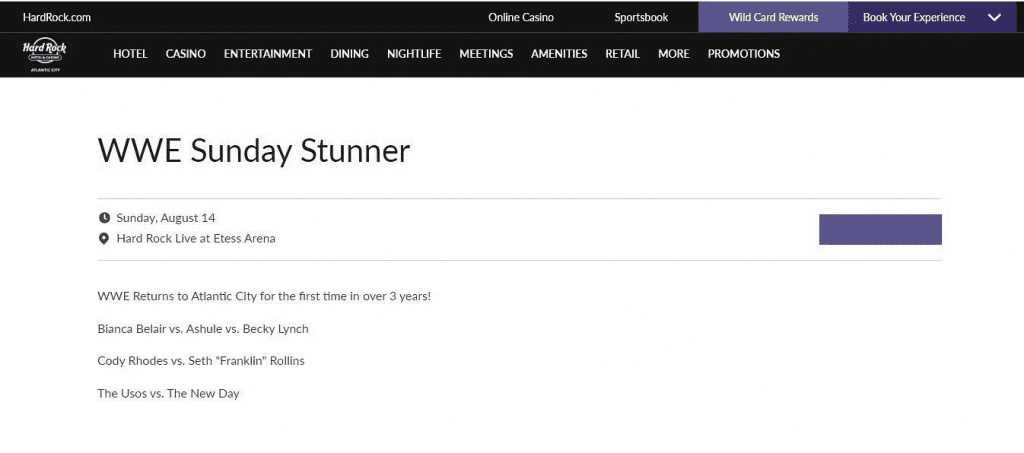Click the purple button beside event details
Viewport: 1024px width, 453px height.
tap(880, 229)
